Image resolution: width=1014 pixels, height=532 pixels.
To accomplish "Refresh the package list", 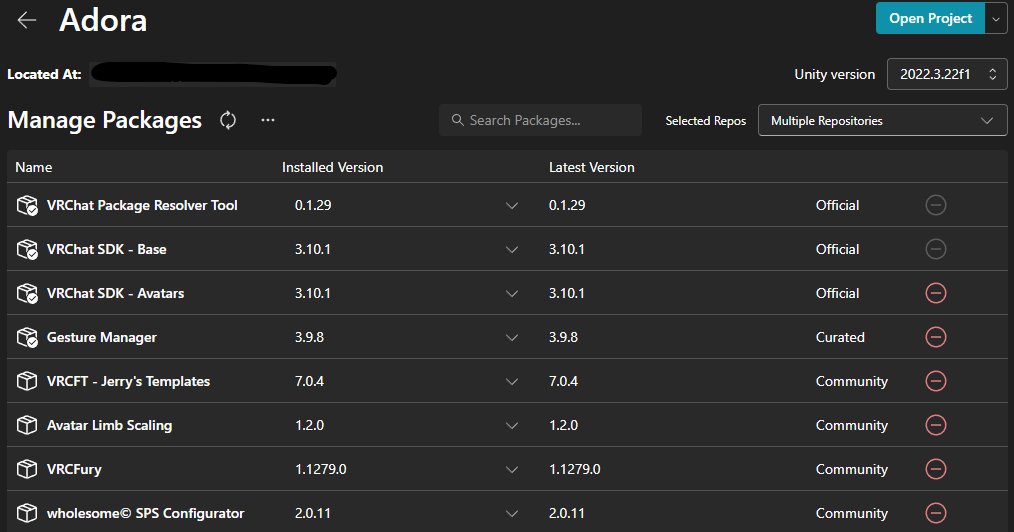I will [x=228, y=120].
